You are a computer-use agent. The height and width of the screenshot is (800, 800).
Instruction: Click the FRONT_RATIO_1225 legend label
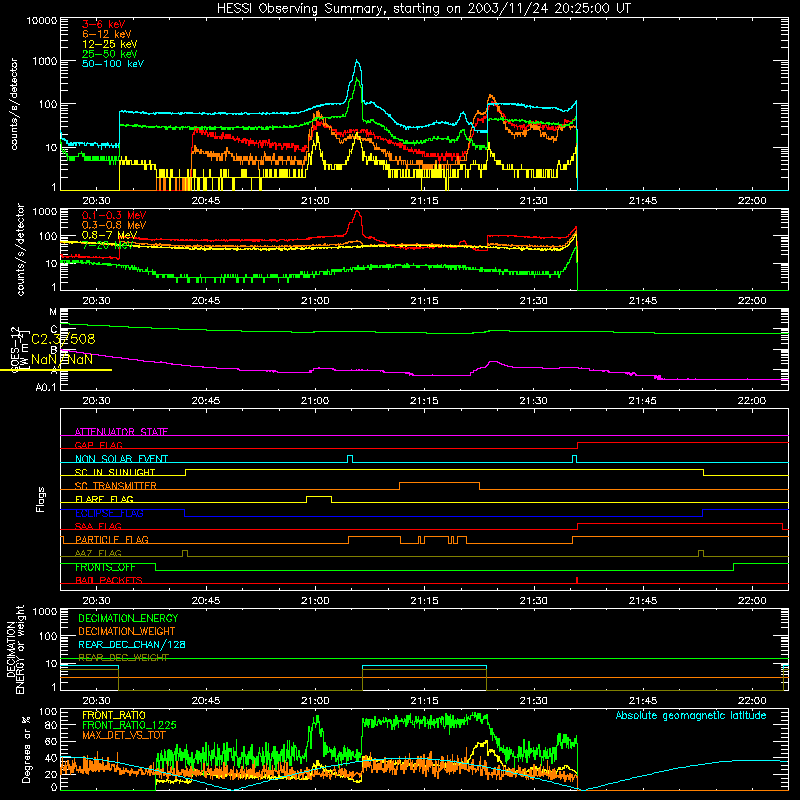tap(129, 725)
